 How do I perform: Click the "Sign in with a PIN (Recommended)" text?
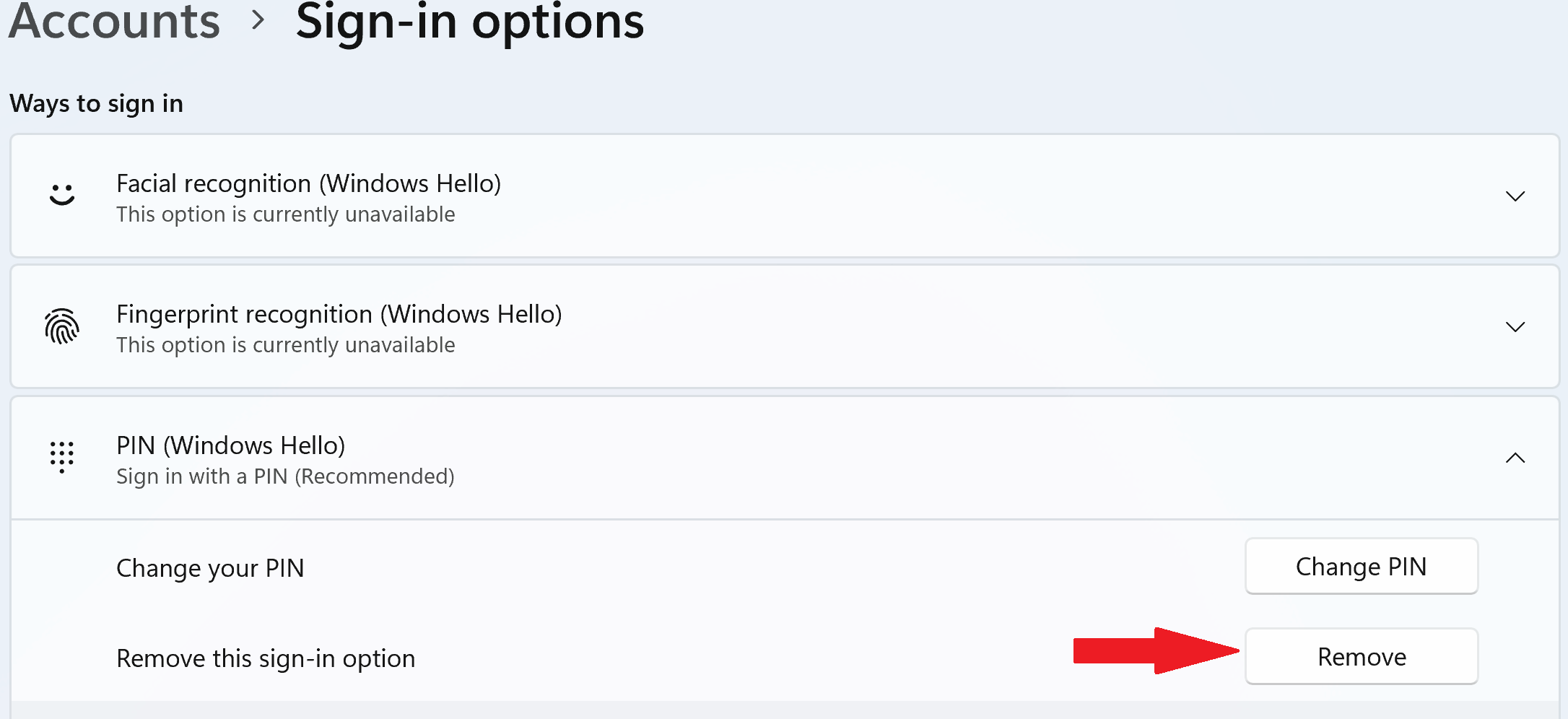(x=285, y=476)
